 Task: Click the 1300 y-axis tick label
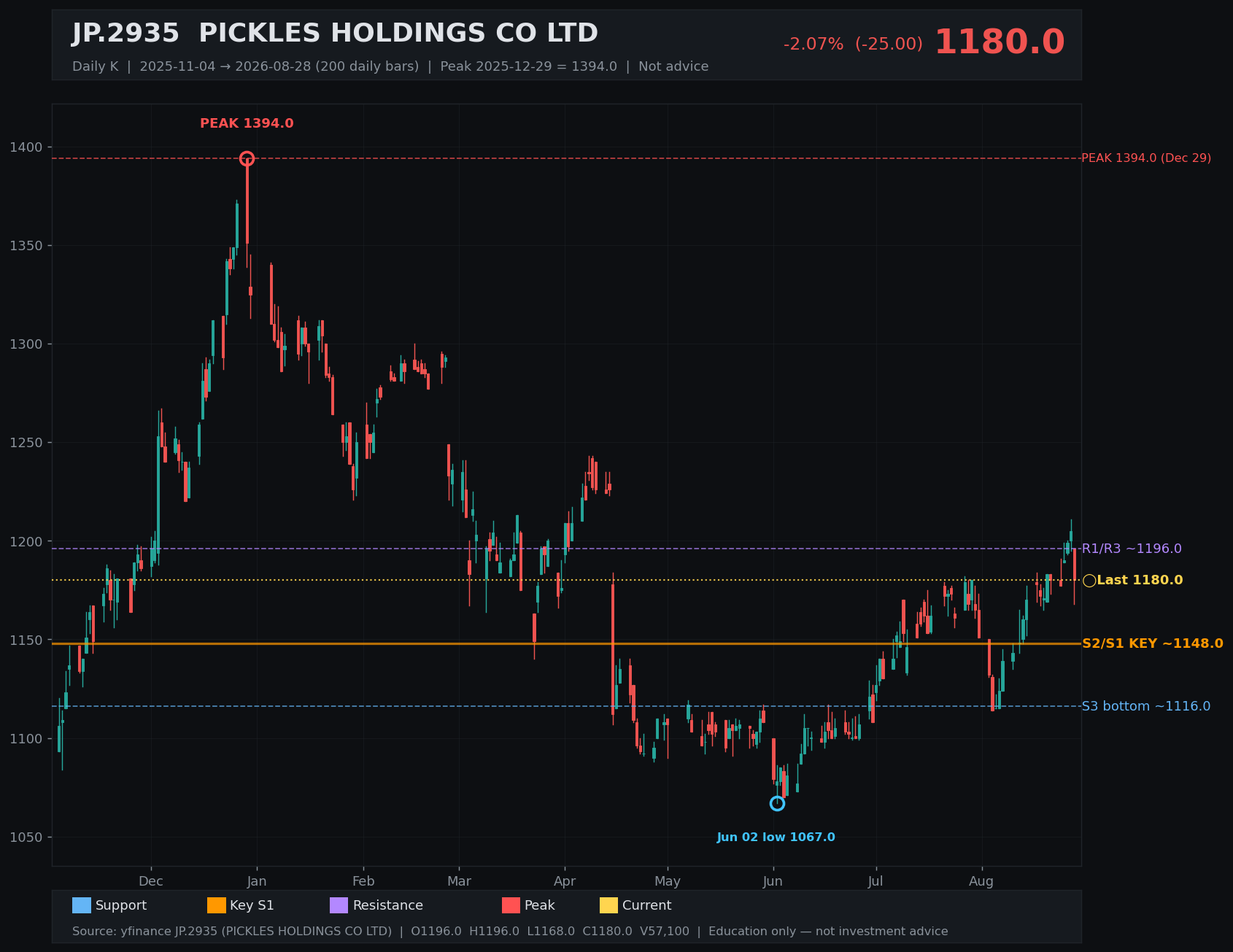26,344
